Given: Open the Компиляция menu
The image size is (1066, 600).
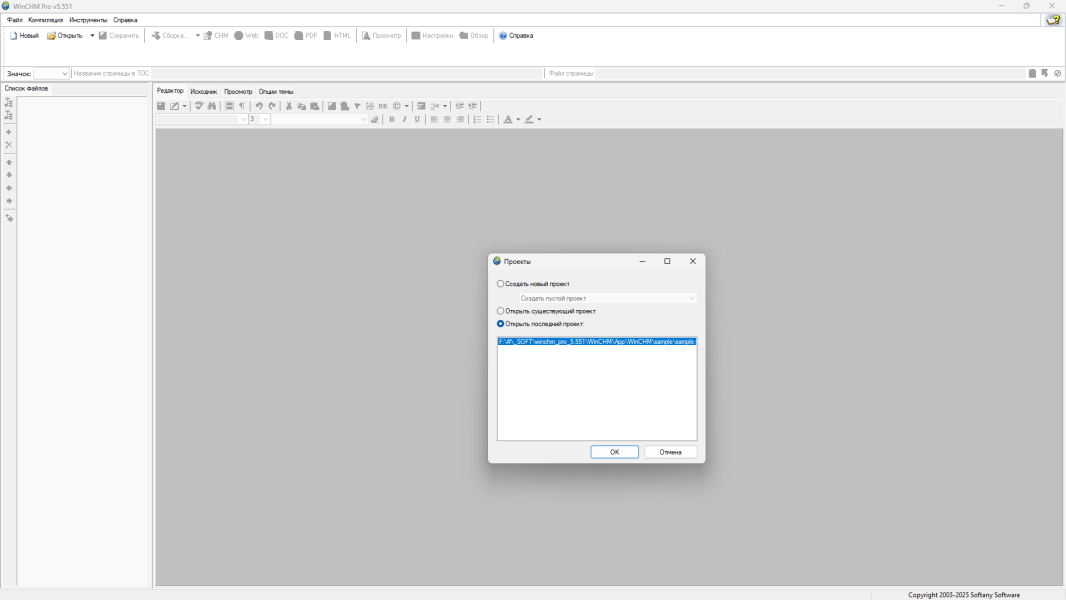Looking at the screenshot, I should point(45,20).
